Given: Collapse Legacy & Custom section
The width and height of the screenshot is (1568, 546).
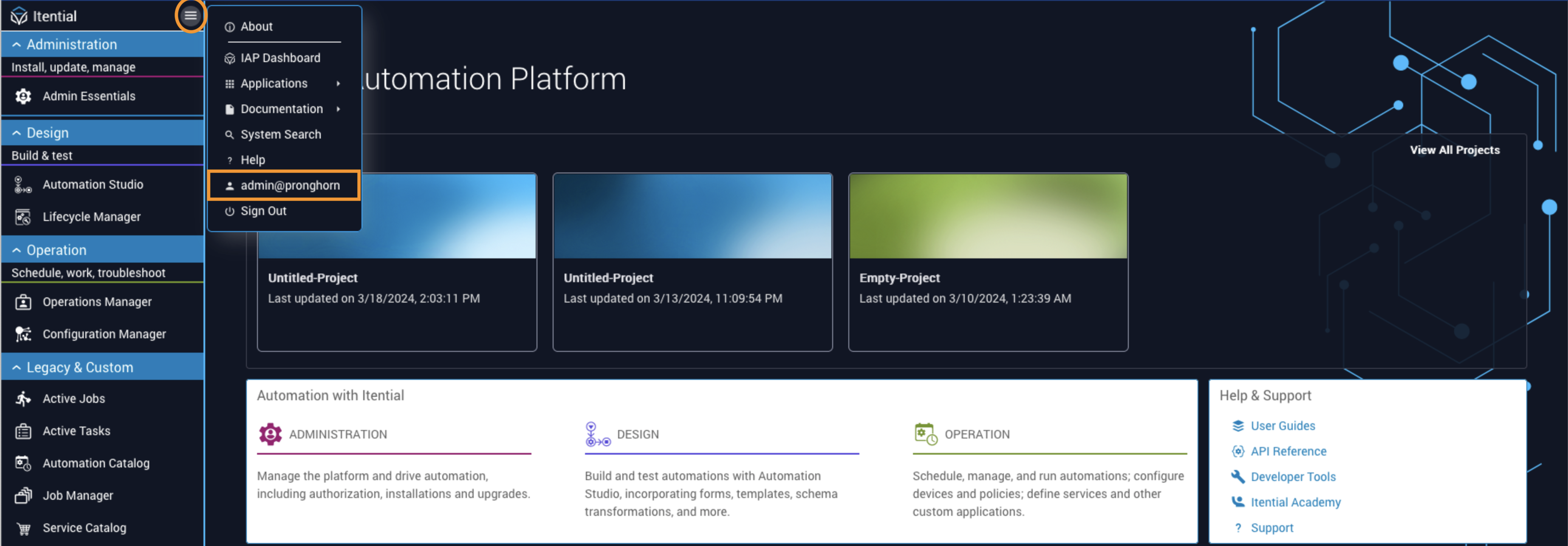Looking at the screenshot, I should click(x=17, y=368).
